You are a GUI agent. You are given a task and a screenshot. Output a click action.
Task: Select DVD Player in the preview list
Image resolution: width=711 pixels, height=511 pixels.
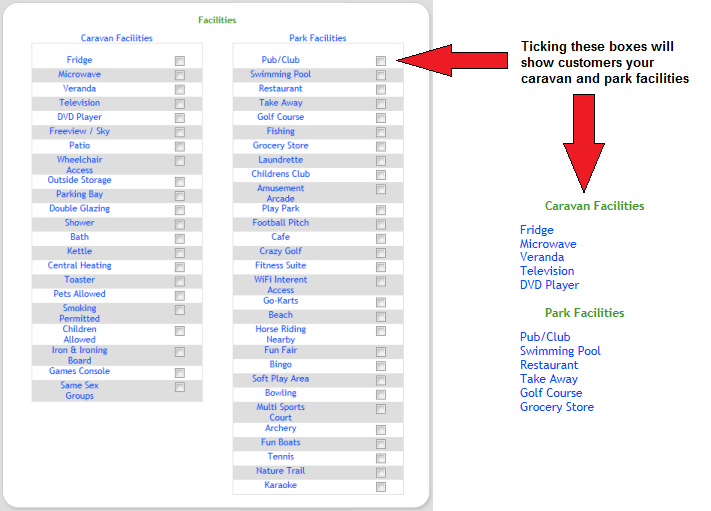[549, 285]
